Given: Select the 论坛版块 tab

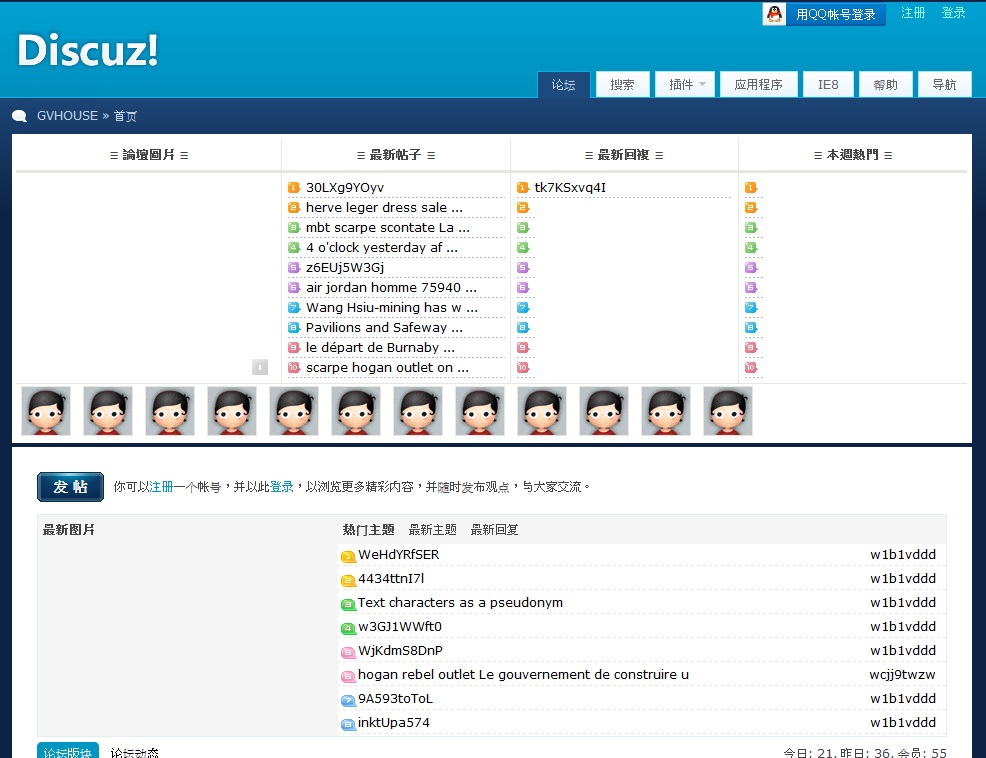Looking at the screenshot, I should pos(68,751).
